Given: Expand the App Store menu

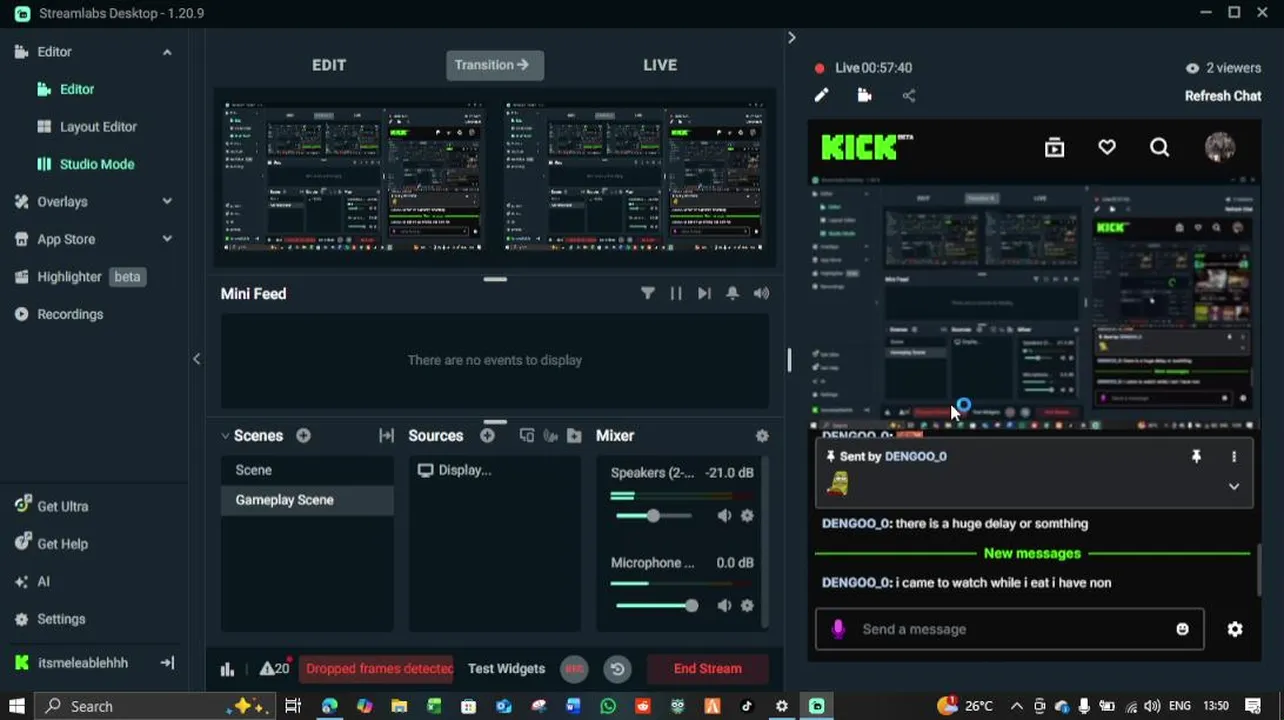Looking at the screenshot, I should pyautogui.click(x=167, y=239).
